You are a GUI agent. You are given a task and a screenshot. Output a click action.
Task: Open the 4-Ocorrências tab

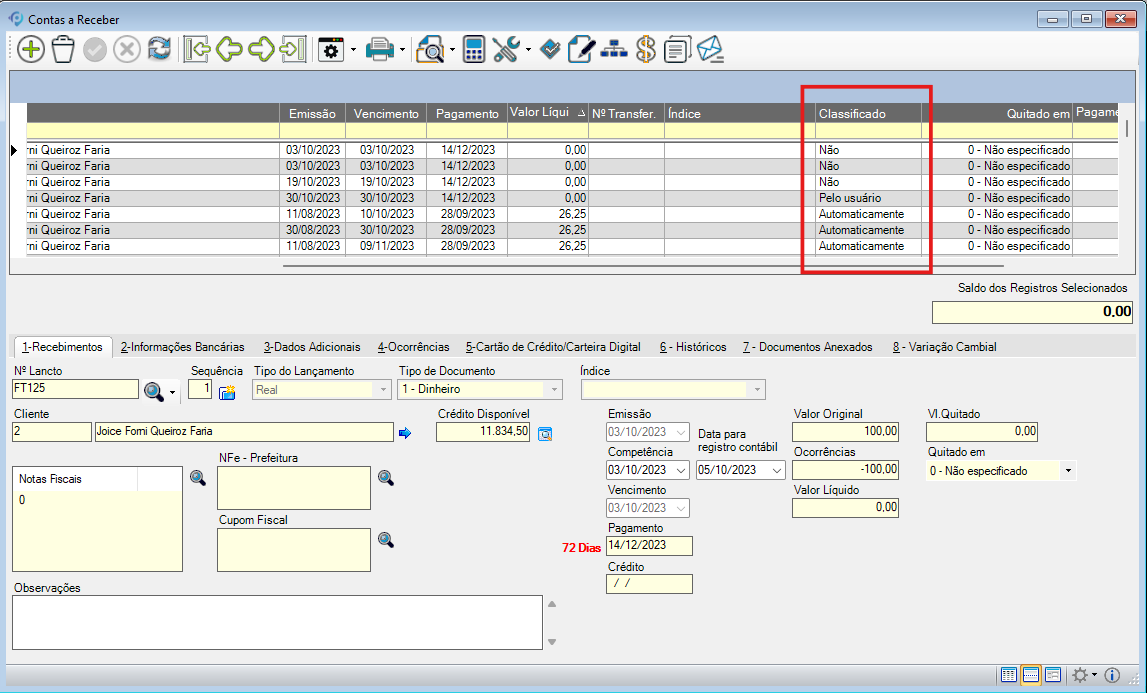[x=413, y=347]
